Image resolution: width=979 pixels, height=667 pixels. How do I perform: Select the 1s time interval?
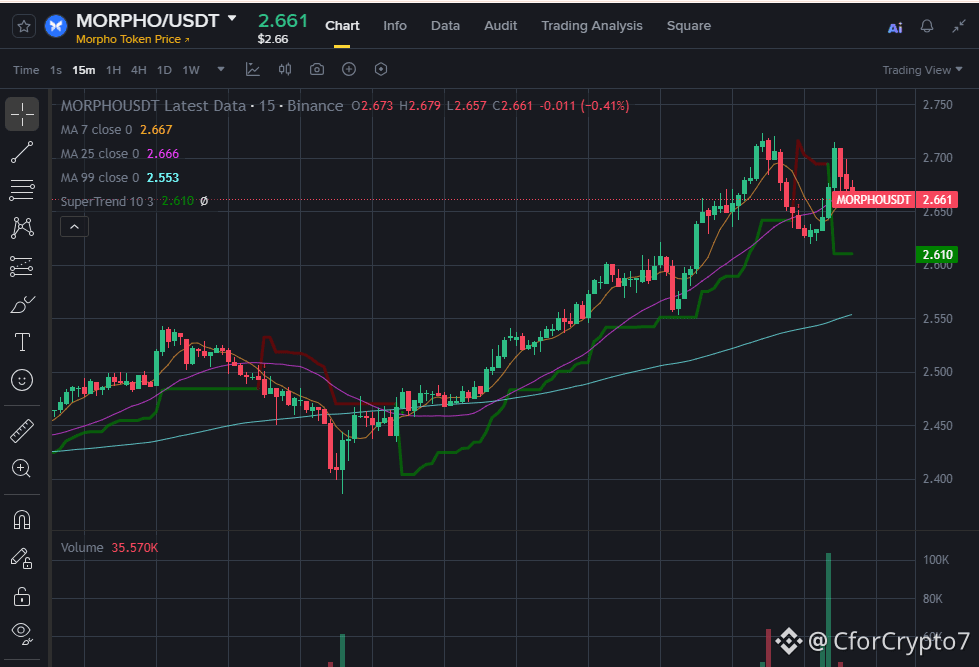[56, 70]
